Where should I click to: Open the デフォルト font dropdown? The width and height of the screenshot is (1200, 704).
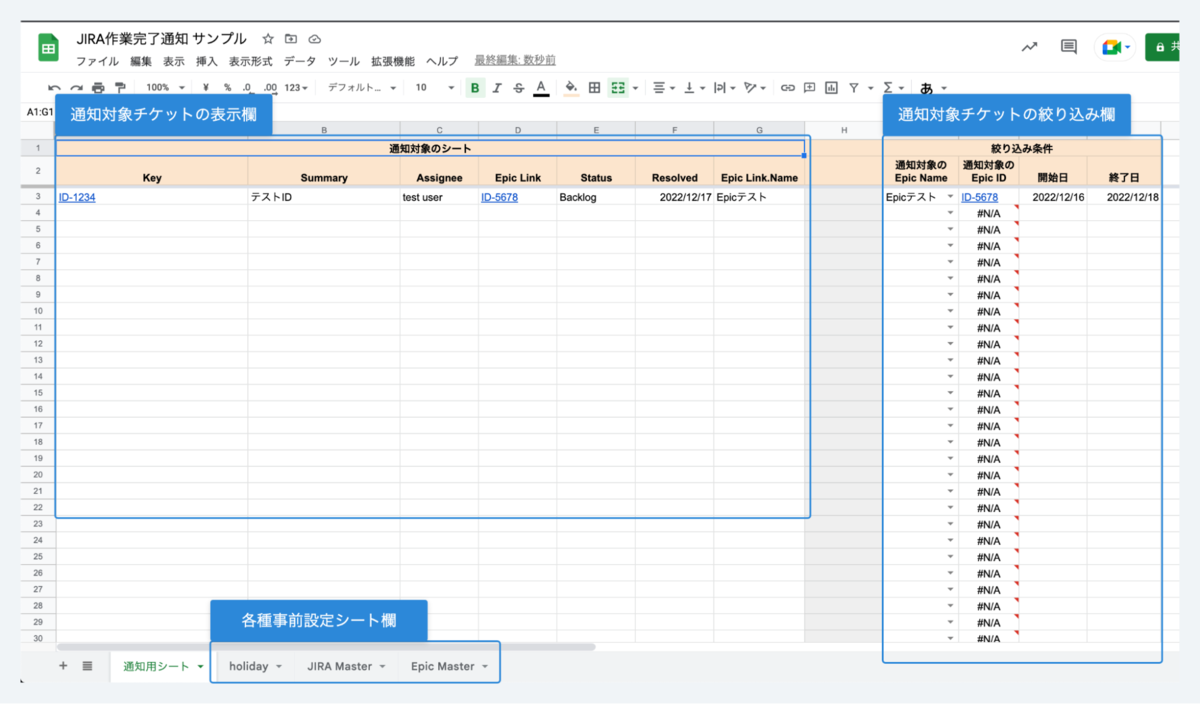362,88
